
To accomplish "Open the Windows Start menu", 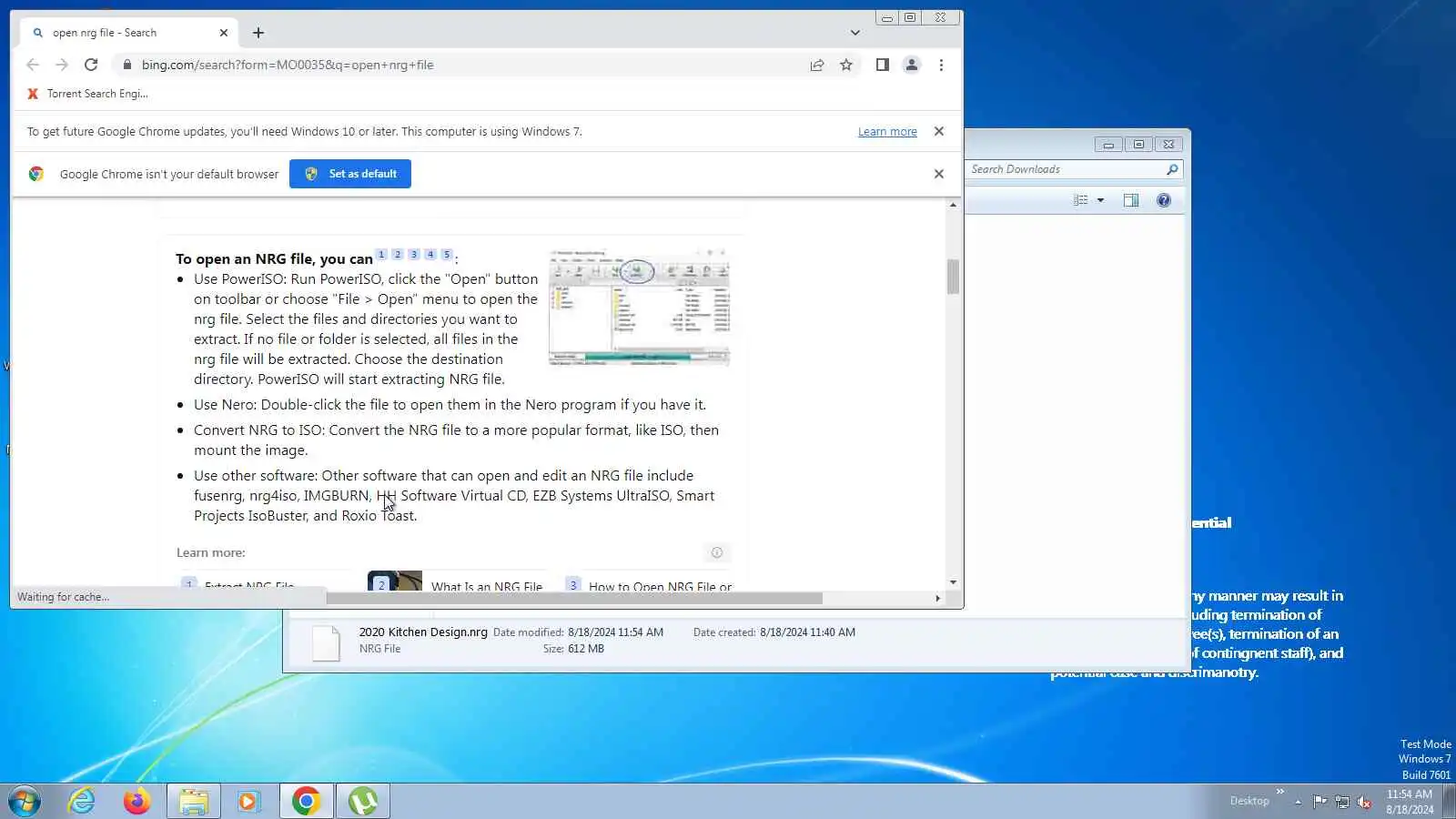I will (25, 801).
